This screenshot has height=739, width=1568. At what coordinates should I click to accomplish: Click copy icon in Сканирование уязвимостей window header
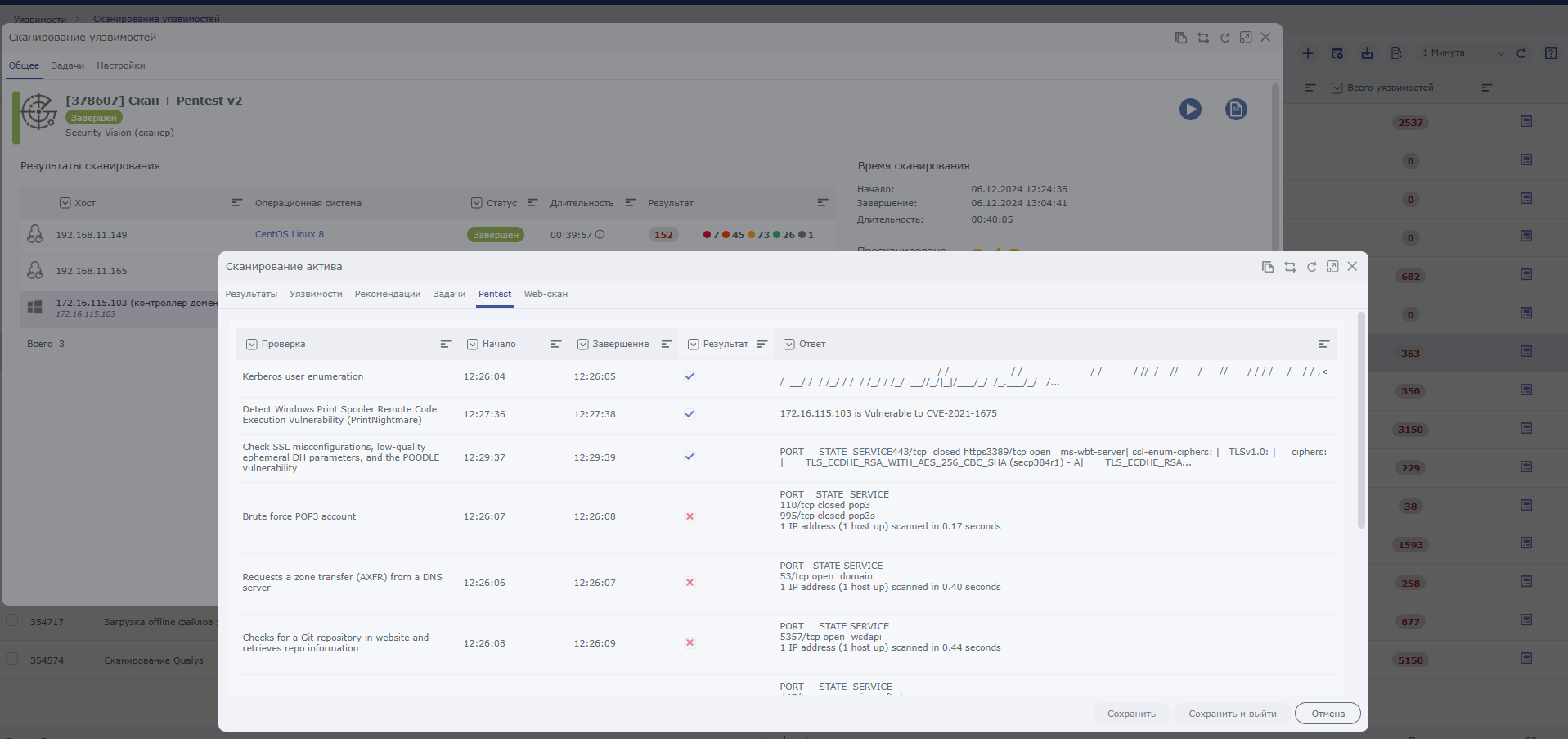point(1181,38)
